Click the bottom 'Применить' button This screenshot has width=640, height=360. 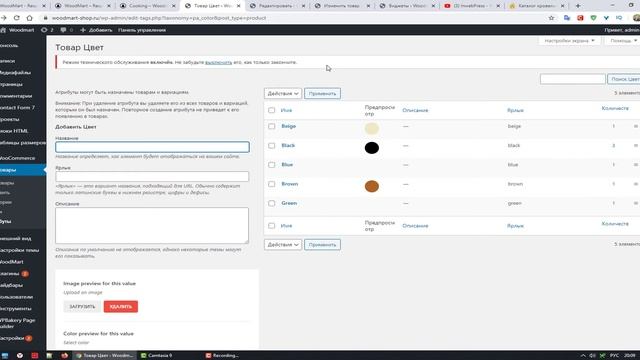click(x=322, y=244)
